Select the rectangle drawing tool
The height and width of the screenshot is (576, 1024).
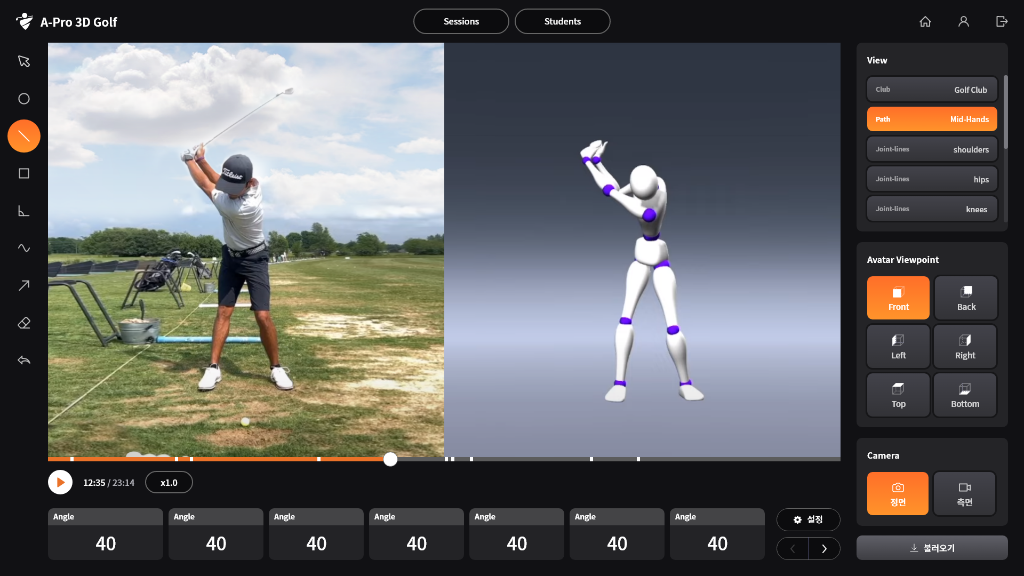24,173
